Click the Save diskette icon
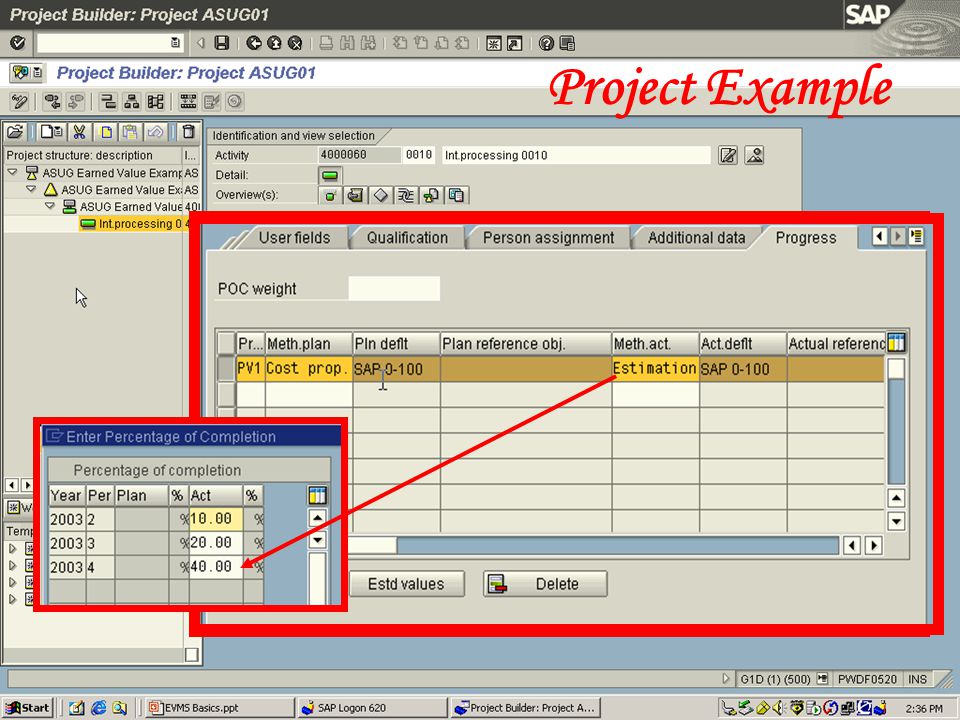This screenshot has height=720, width=960. (222, 43)
